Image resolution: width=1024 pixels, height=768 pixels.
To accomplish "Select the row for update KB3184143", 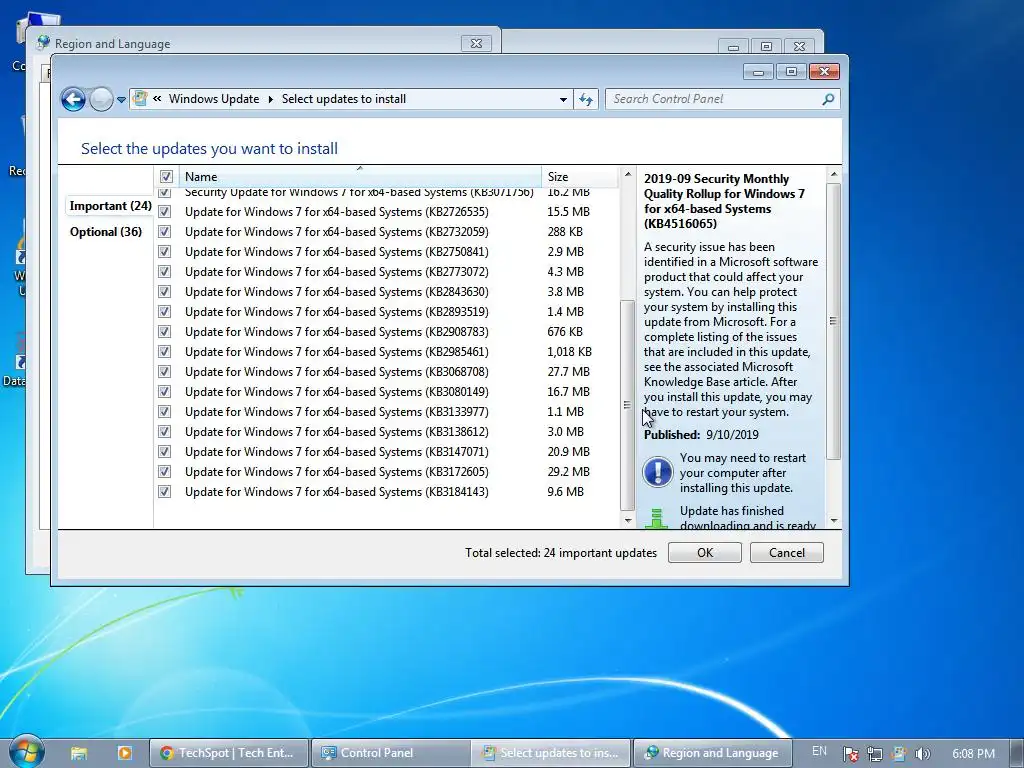I will tap(386, 492).
